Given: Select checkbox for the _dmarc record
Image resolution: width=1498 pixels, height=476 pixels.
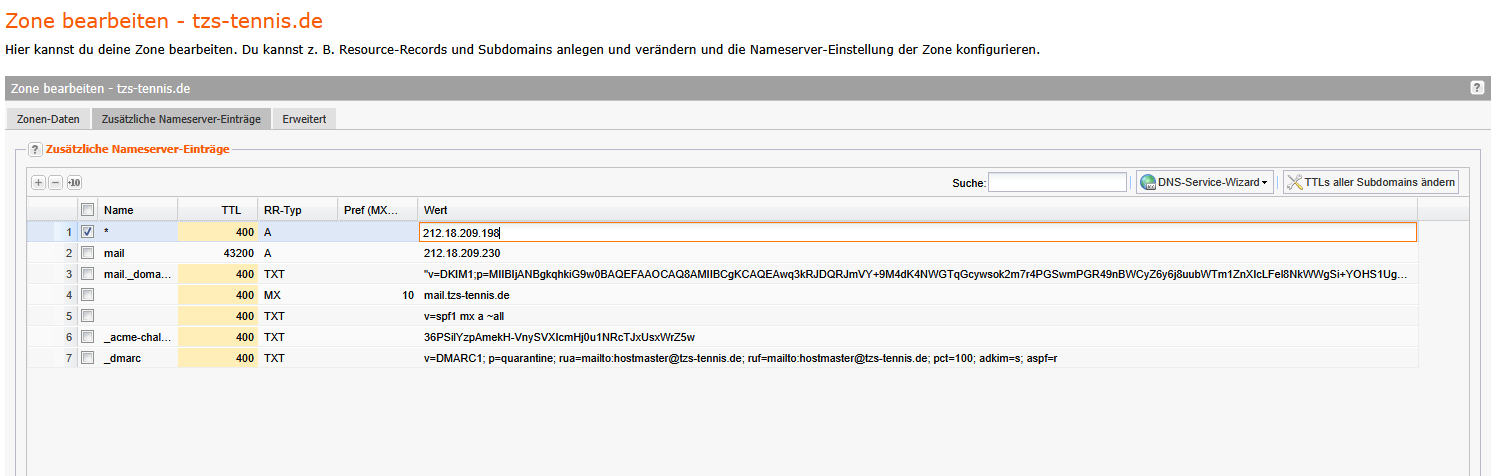Looking at the screenshot, I should [87, 358].
